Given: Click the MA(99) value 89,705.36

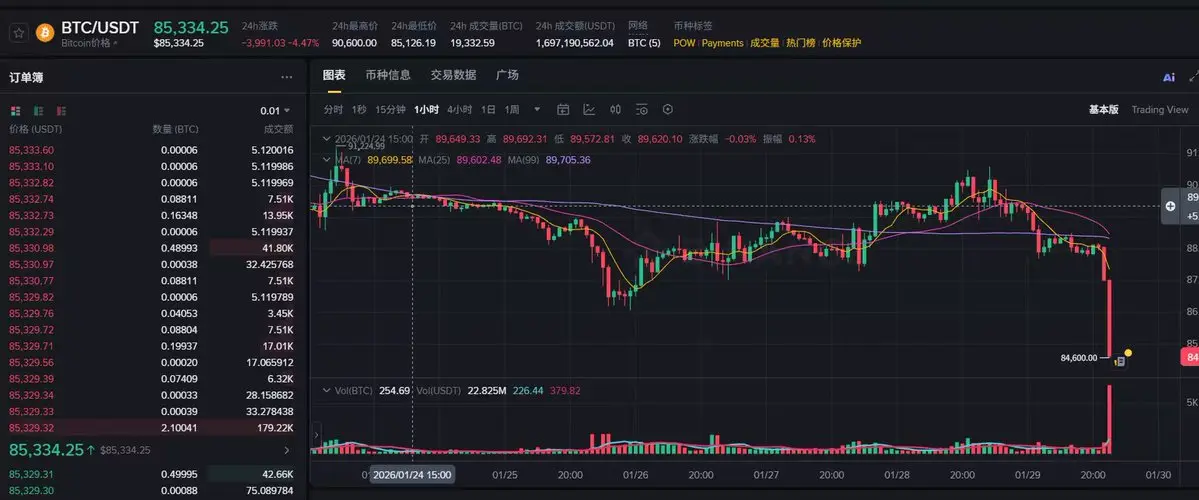Looking at the screenshot, I should (568, 160).
